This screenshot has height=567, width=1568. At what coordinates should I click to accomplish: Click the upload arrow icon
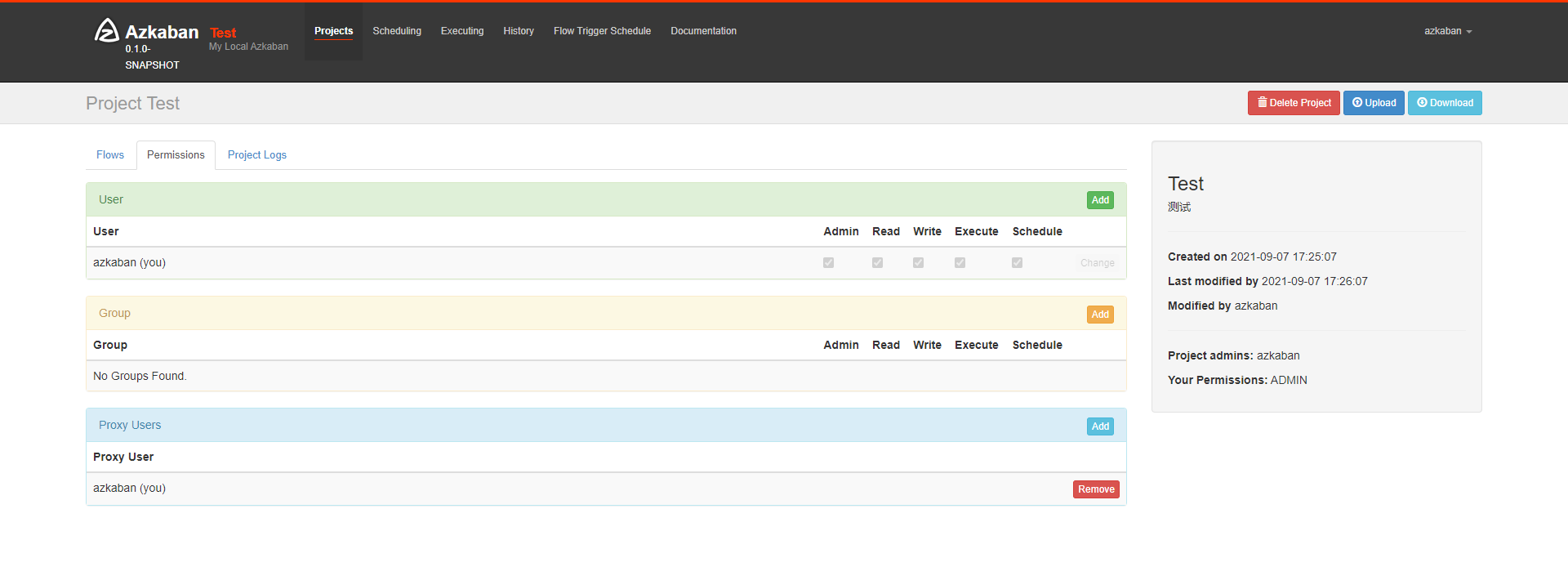pyautogui.click(x=1357, y=102)
